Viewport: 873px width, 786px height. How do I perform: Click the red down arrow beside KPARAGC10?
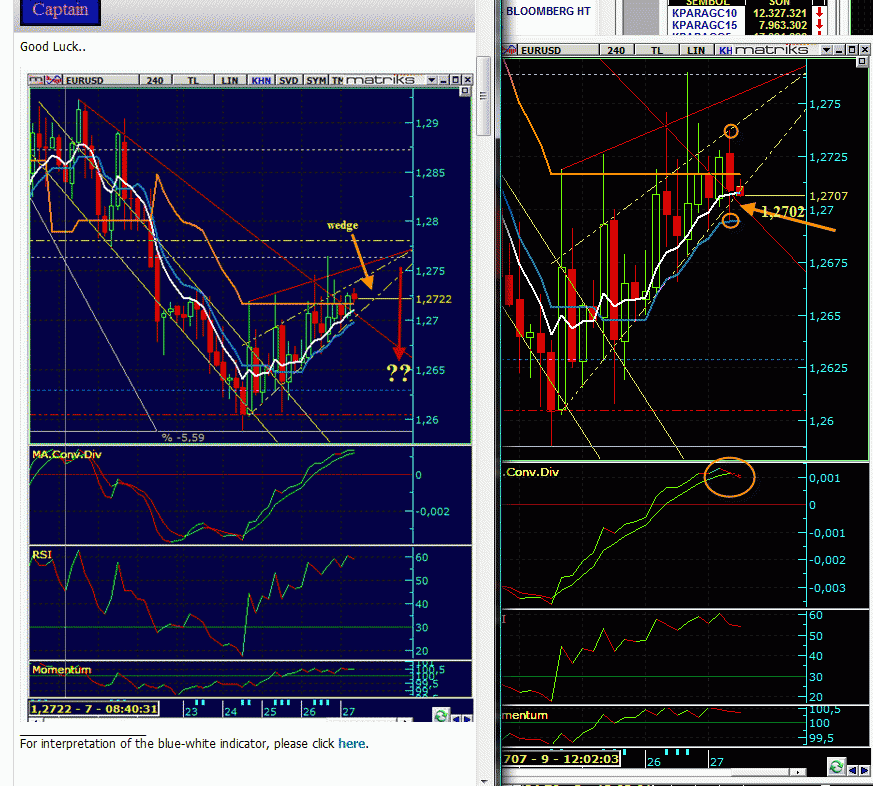pos(819,12)
